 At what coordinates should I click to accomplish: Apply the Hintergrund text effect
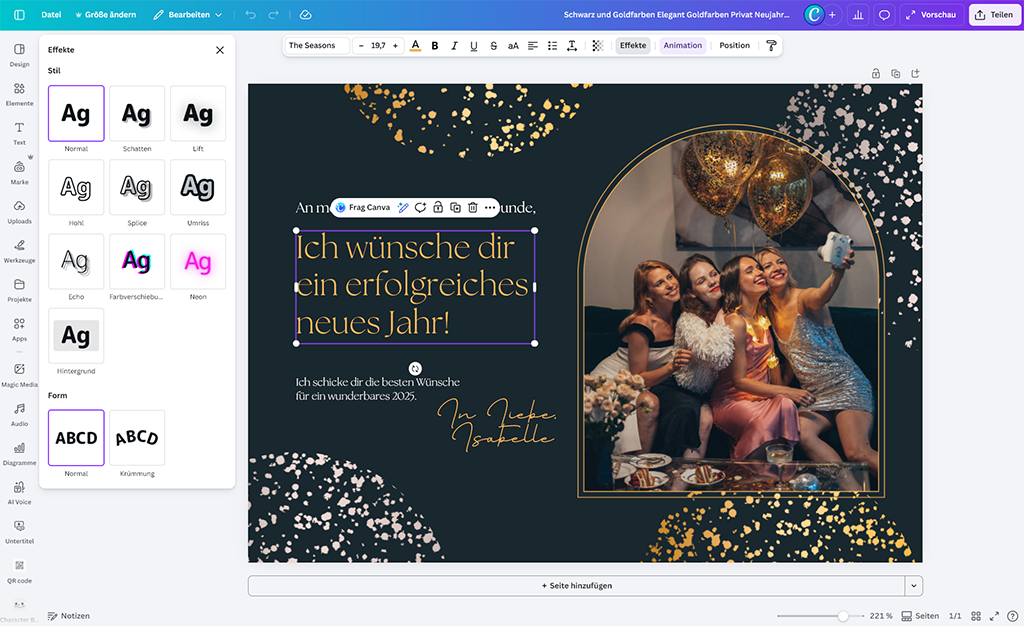pyautogui.click(x=76, y=336)
